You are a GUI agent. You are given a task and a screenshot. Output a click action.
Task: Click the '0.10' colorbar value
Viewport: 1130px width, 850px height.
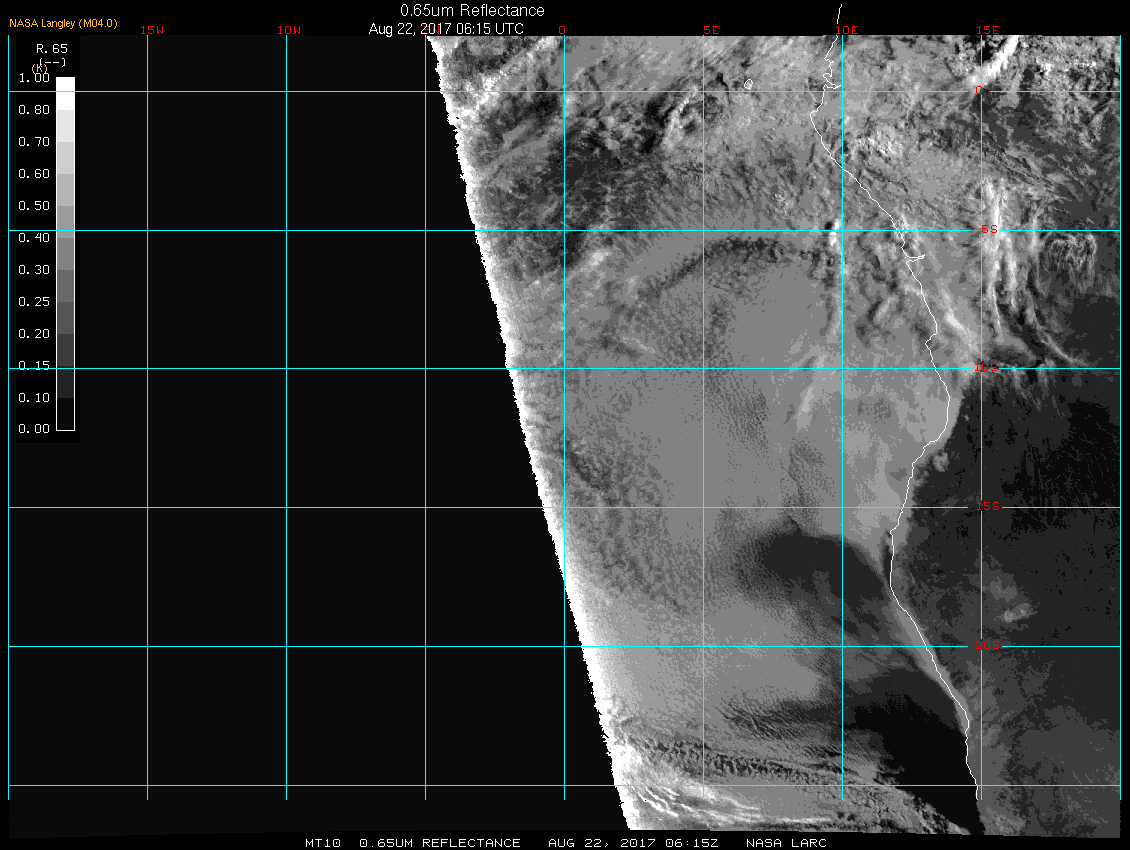[x=34, y=398]
